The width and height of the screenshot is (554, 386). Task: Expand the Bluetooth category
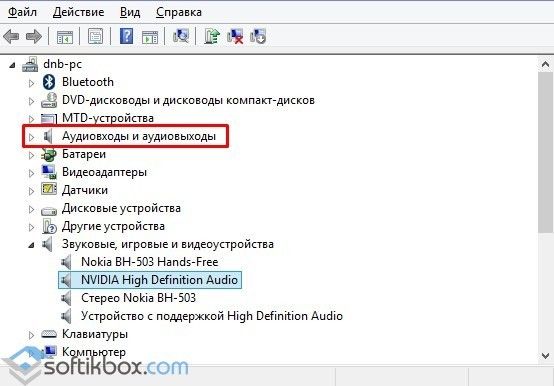pos(31,83)
